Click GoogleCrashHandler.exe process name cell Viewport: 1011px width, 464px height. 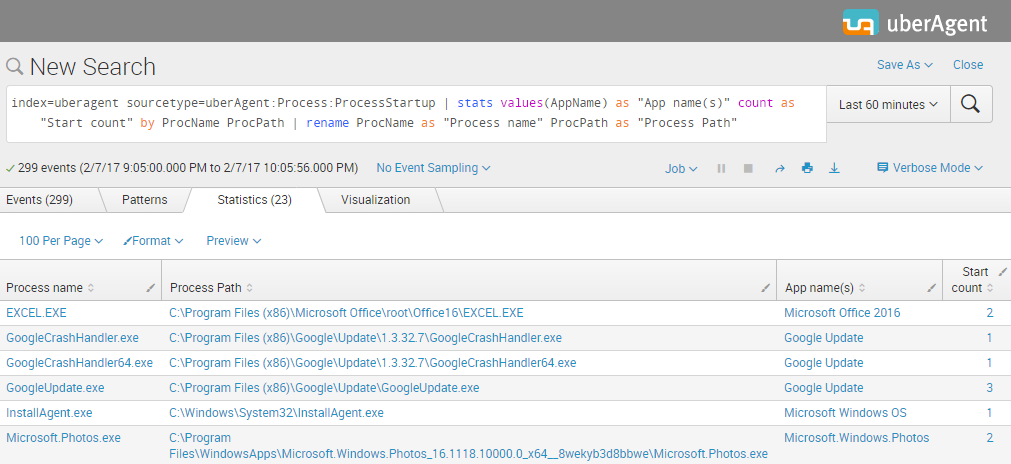pyautogui.click(x=72, y=338)
